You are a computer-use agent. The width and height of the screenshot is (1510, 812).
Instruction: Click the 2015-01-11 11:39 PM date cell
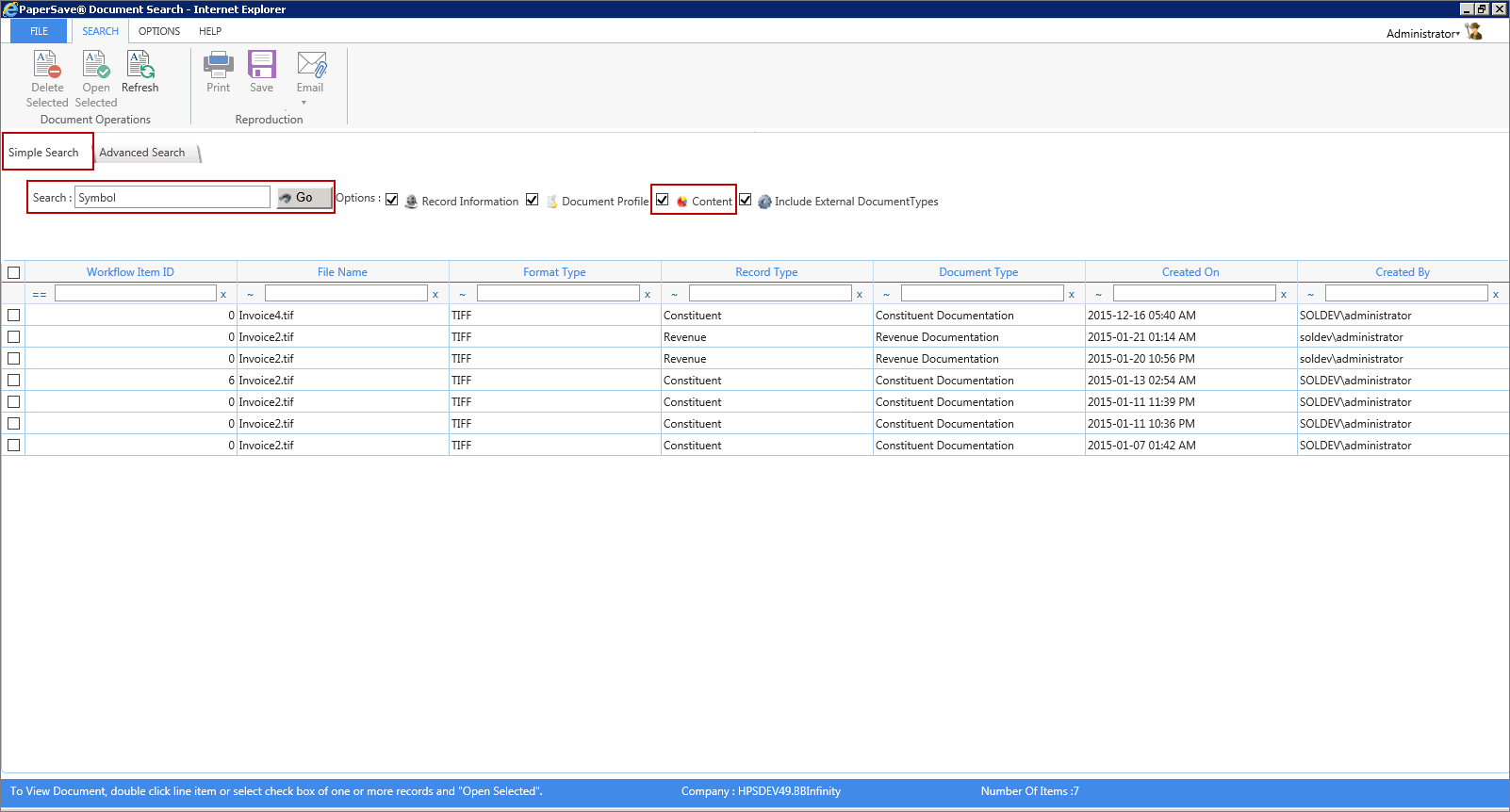click(x=1191, y=402)
